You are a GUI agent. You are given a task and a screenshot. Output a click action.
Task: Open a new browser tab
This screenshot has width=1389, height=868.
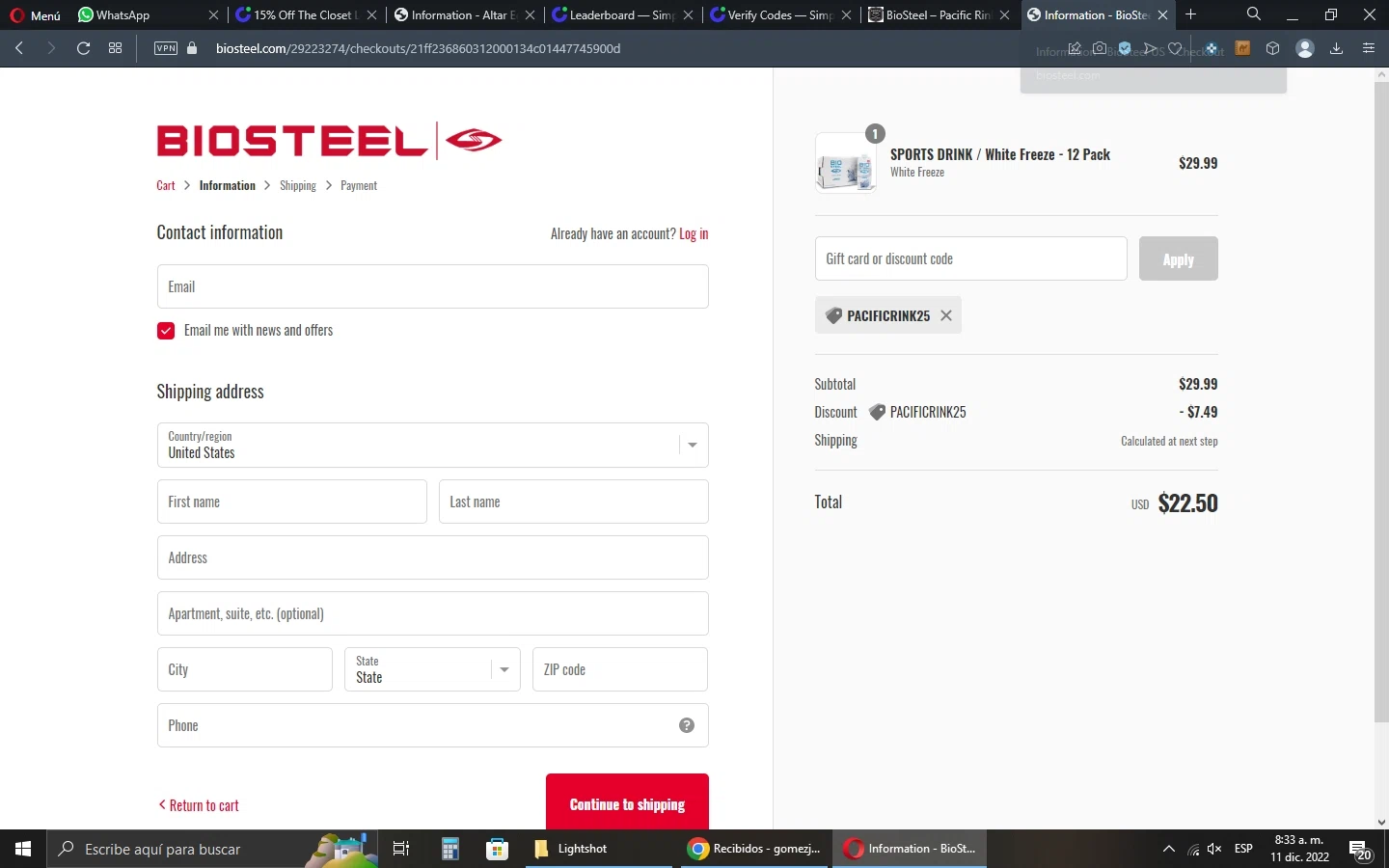pos(1191,14)
